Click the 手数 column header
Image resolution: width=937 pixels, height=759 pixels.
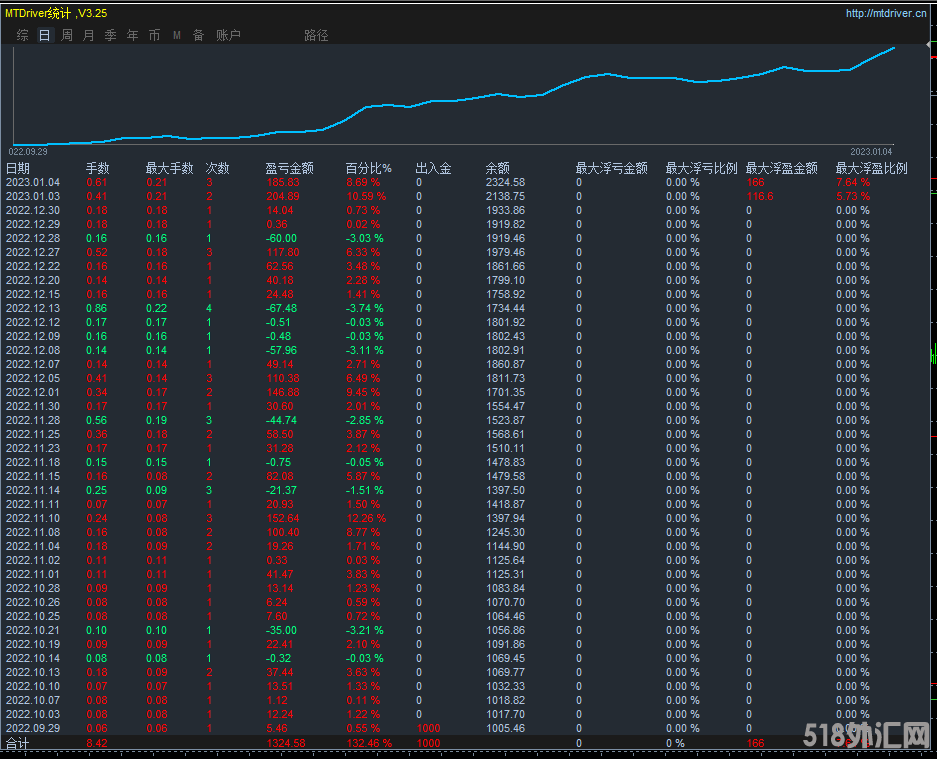[97, 169]
